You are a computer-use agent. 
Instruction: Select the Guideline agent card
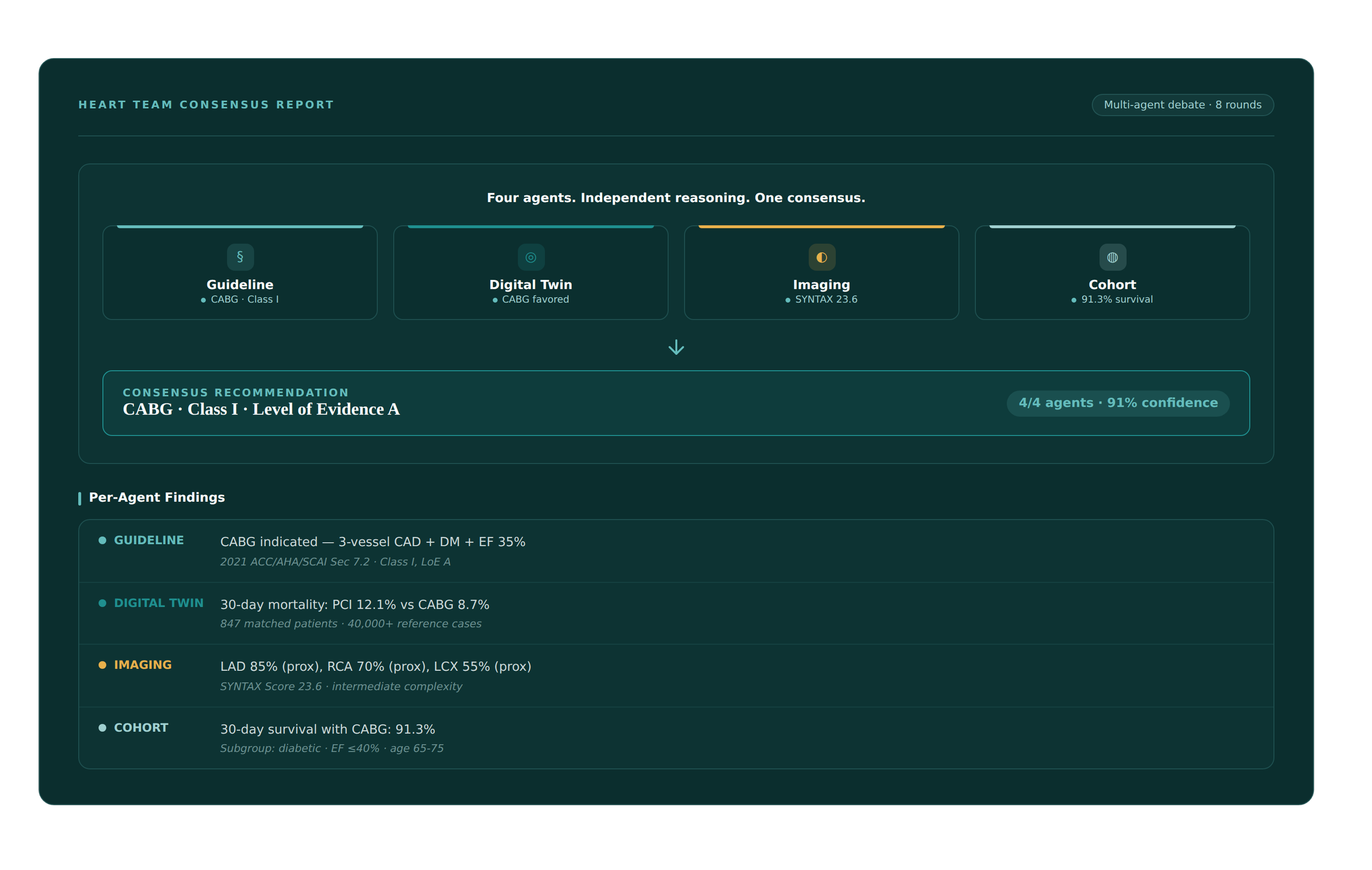click(x=240, y=272)
